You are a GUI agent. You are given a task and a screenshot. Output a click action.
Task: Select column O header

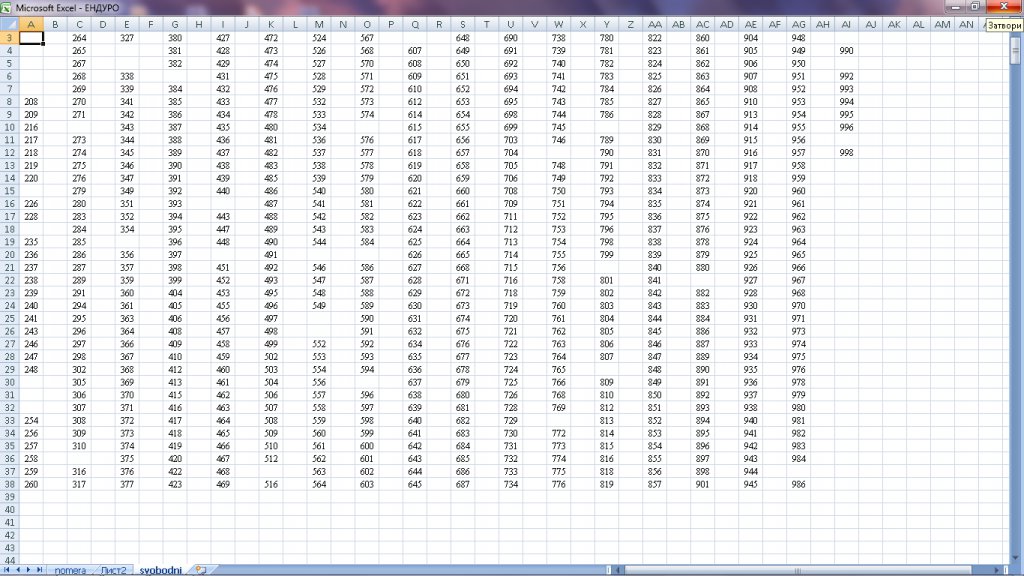pos(367,25)
